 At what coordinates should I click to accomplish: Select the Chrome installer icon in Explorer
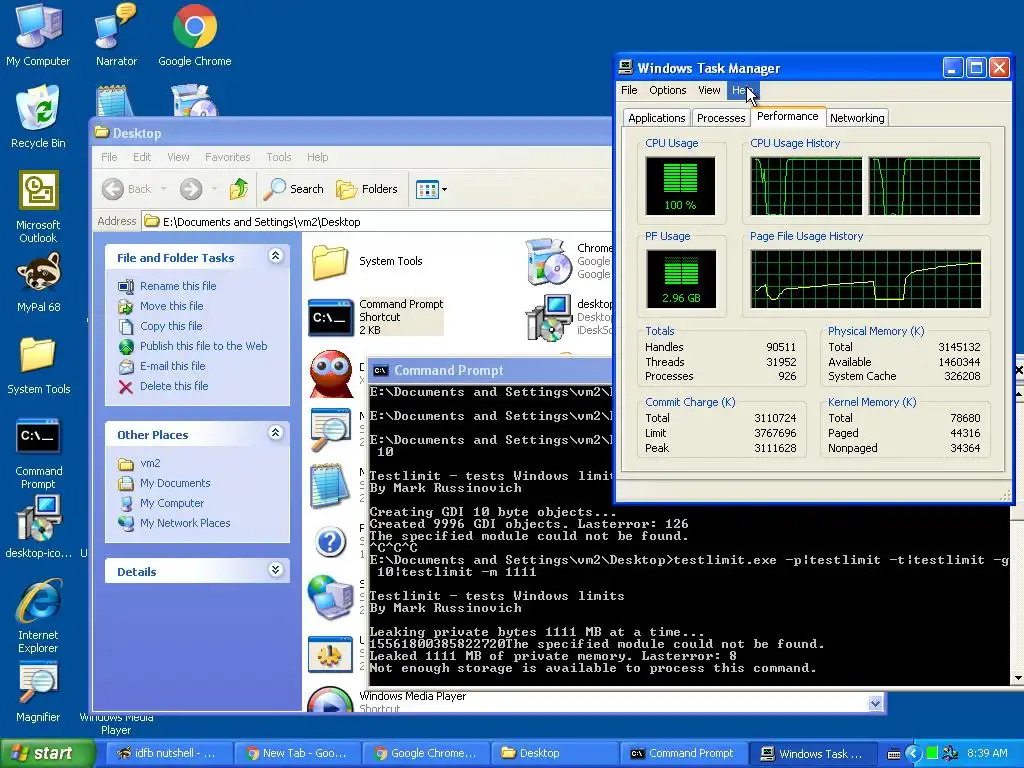coord(549,261)
